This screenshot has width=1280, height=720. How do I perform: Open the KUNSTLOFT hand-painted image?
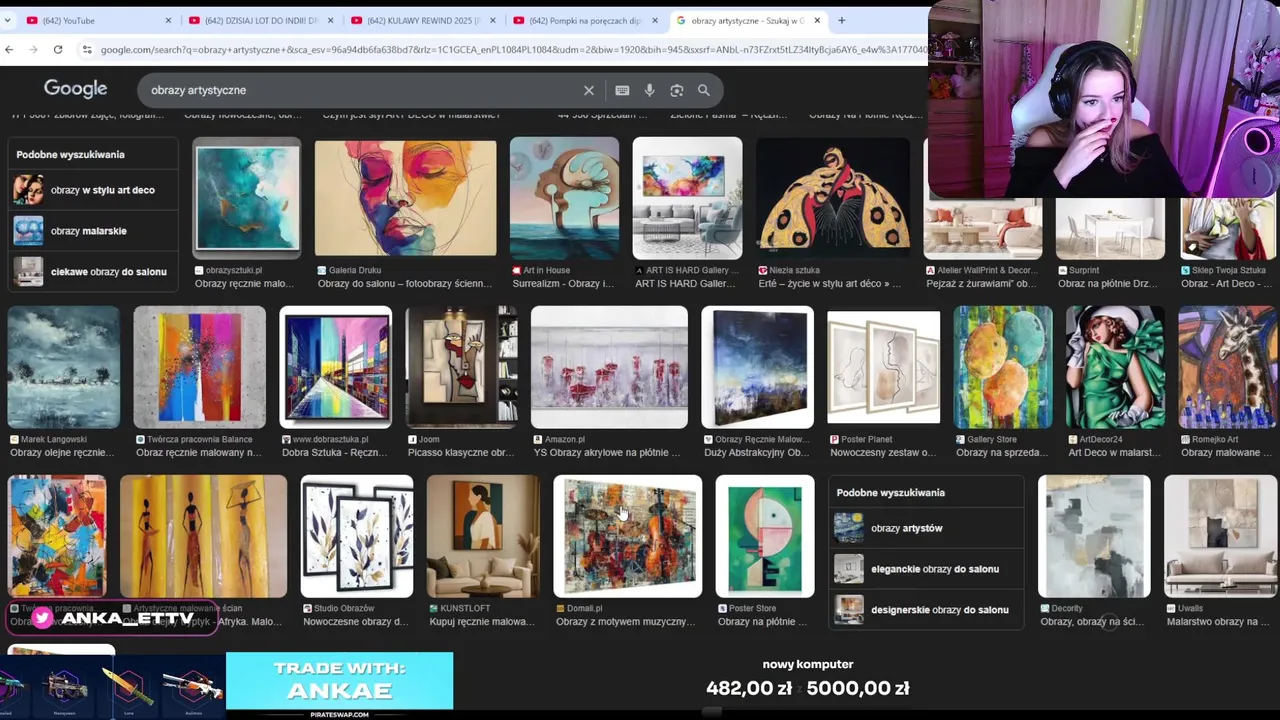(x=483, y=536)
